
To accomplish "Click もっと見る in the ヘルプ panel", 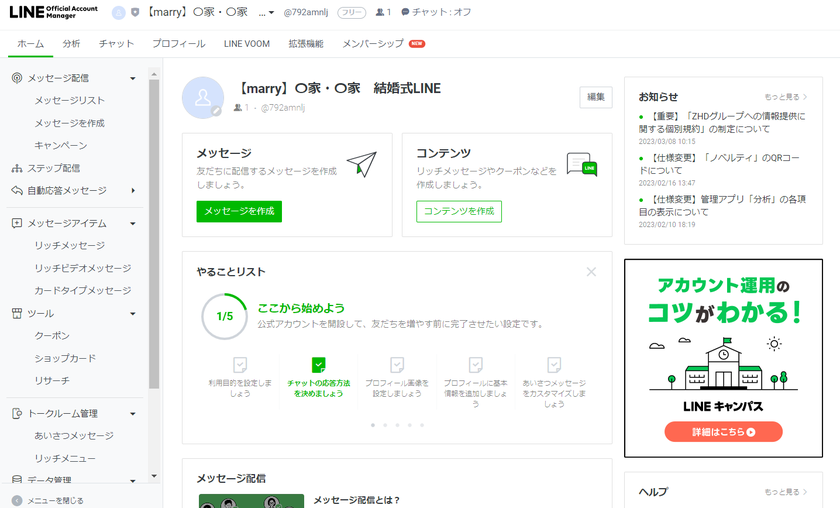I will pyautogui.click(x=785, y=492).
